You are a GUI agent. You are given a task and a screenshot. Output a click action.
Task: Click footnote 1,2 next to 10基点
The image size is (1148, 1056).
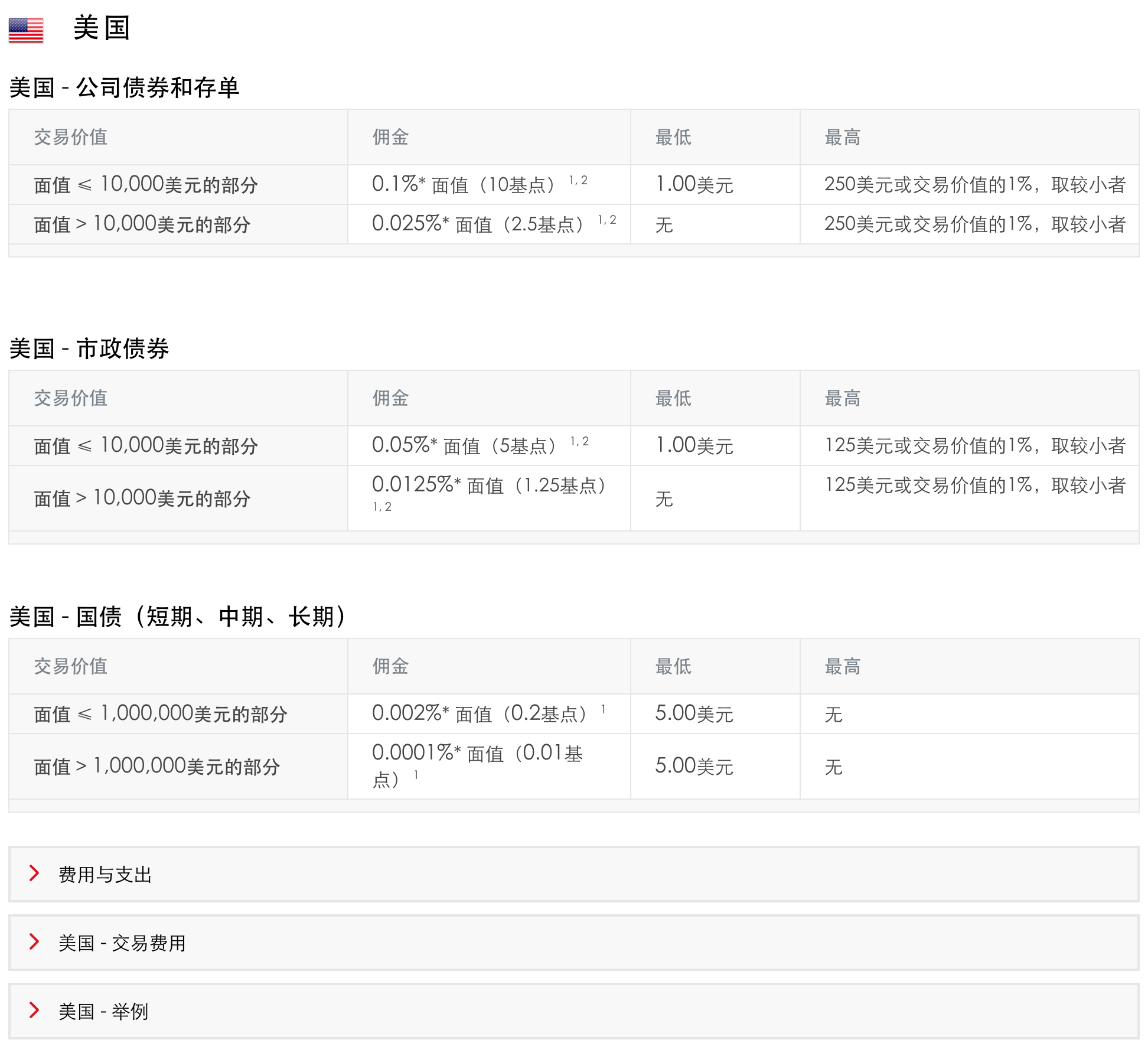click(x=578, y=181)
